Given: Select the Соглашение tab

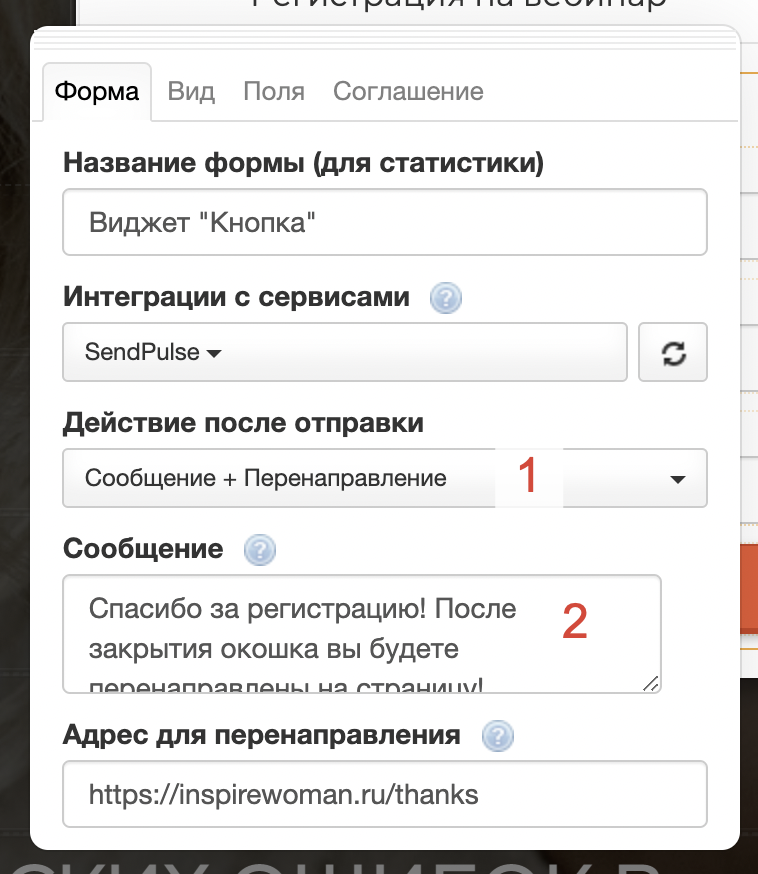Looking at the screenshot, I should pos(408,92).
